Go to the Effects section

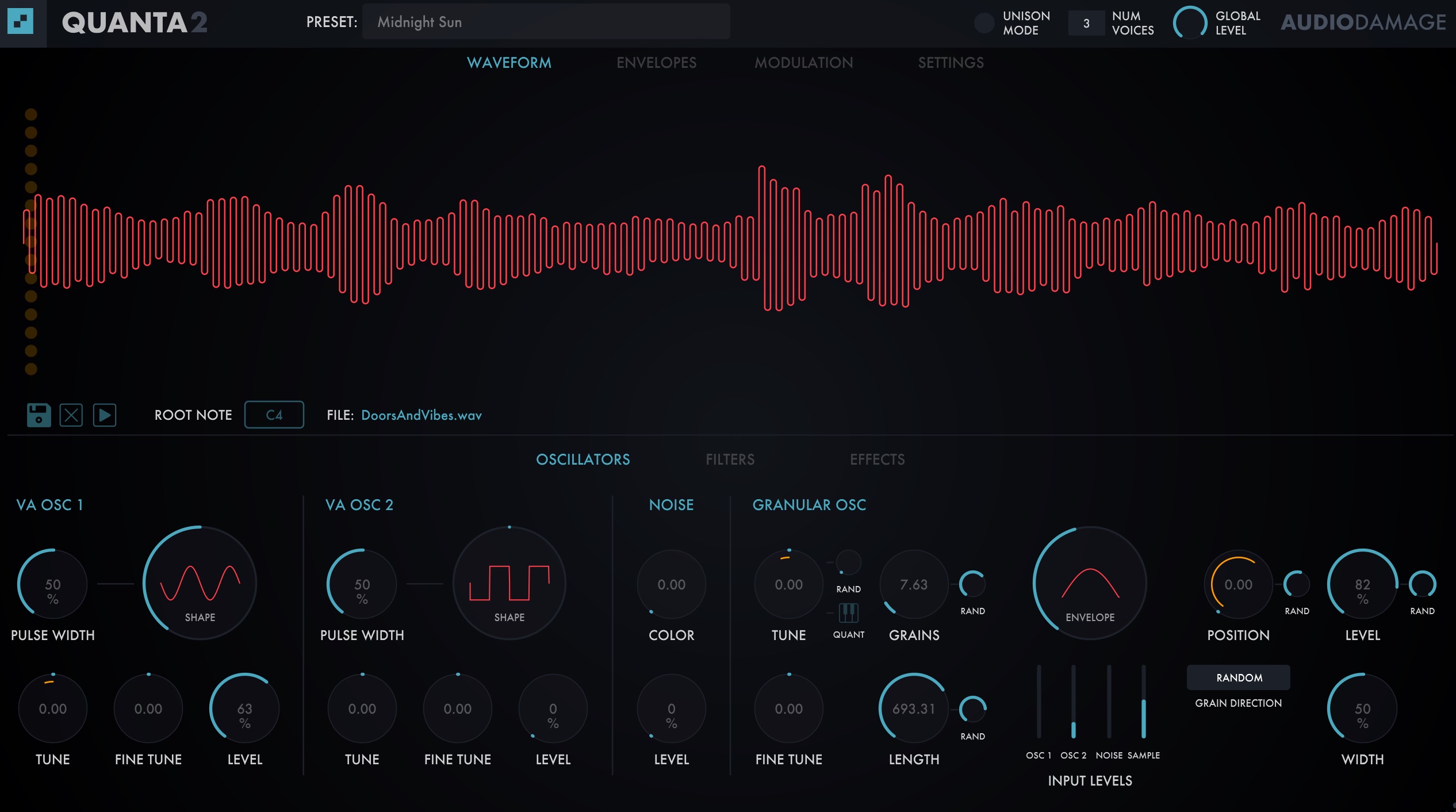pyautogui.click(x=877, y=459)
